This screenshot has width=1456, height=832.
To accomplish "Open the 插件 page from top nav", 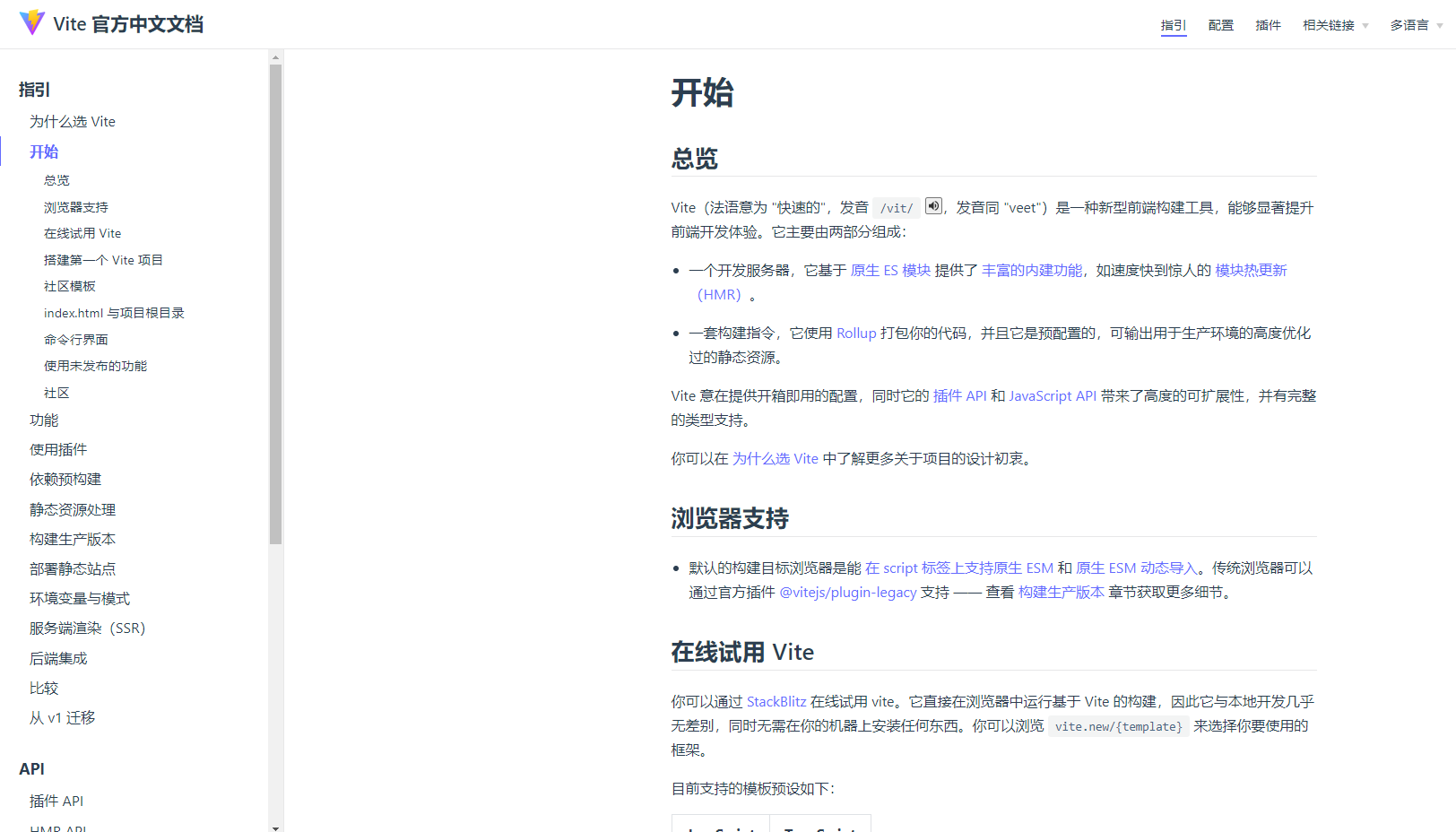I will click(x=1268, y=25).
